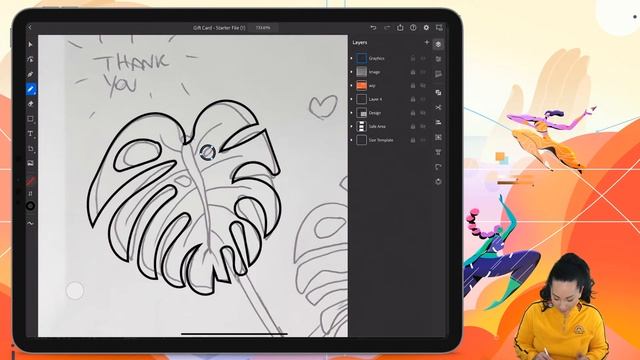Tap the touch shortcut circle on canvas
This screenshot has height=360, width=640.
[x=75, y=291]
